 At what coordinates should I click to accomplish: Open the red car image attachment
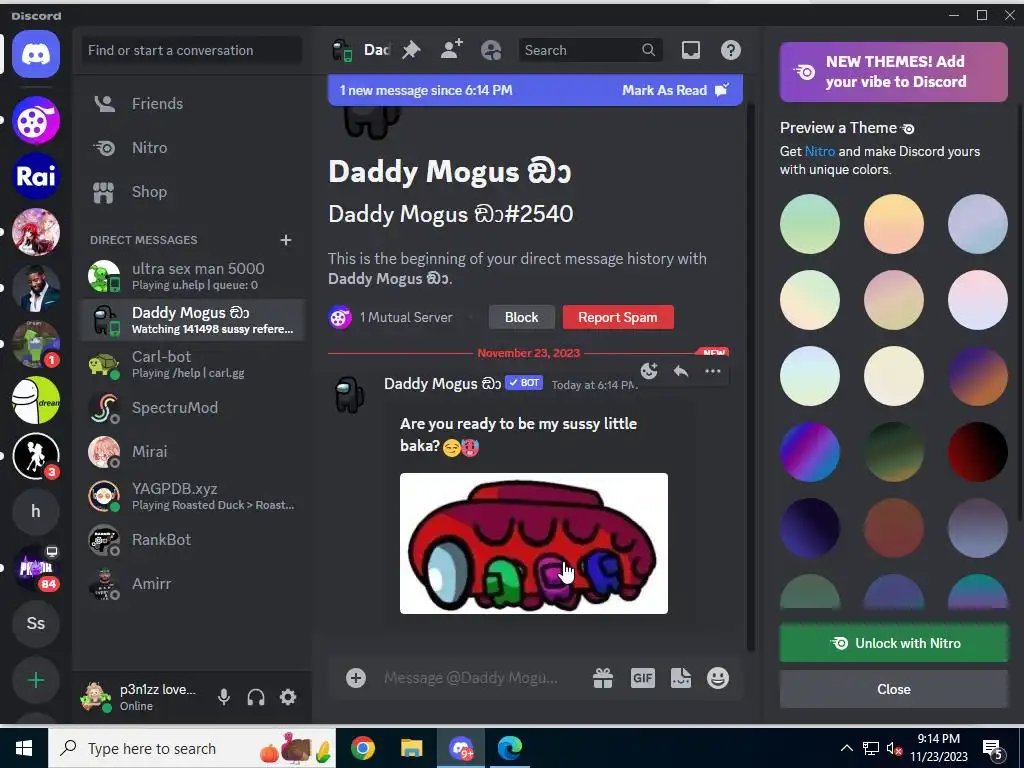coord(534,543)
